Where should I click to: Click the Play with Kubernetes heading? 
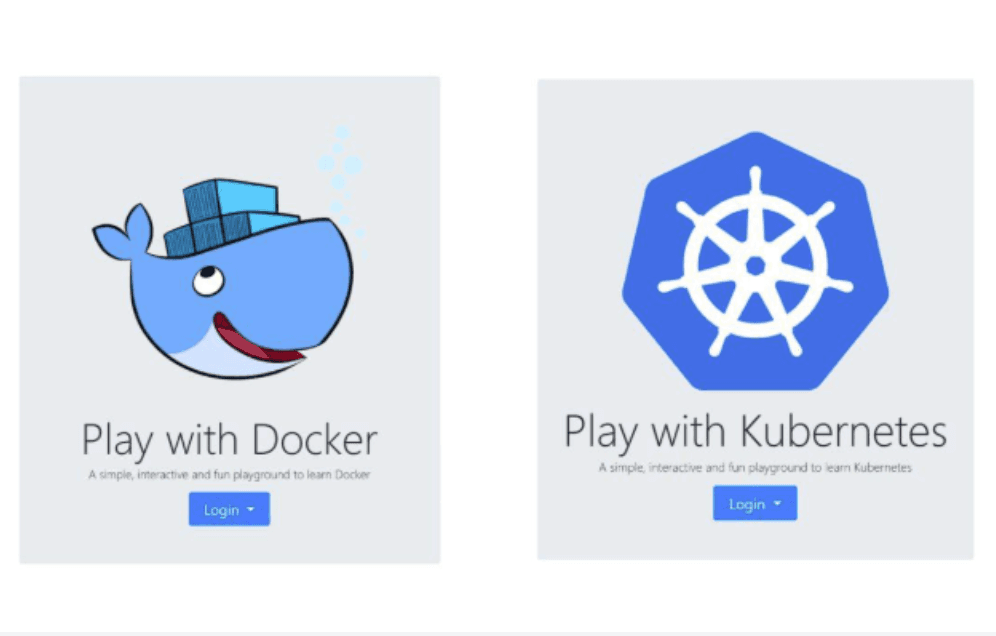point(755,430)
